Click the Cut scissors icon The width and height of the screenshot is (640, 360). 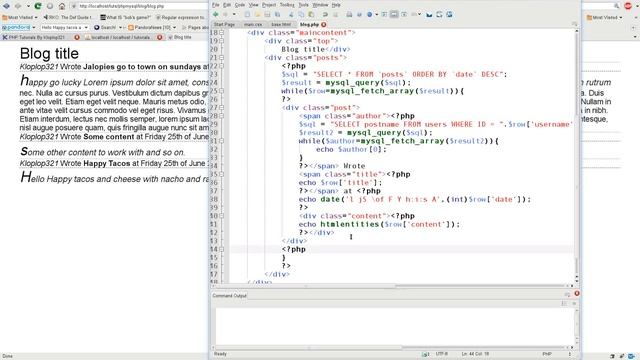pyautogui.click(x=291, y=14)
